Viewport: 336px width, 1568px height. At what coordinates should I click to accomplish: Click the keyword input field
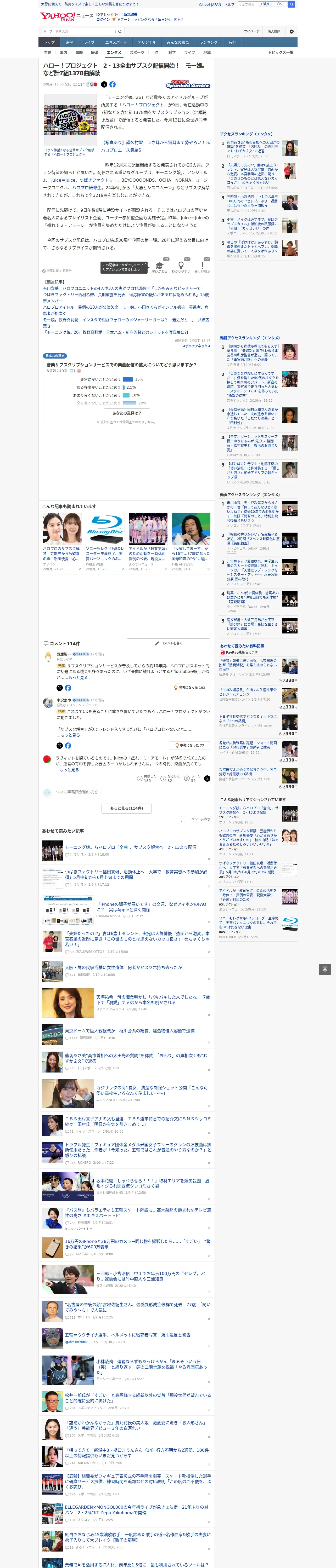click(x=79, y=32)
